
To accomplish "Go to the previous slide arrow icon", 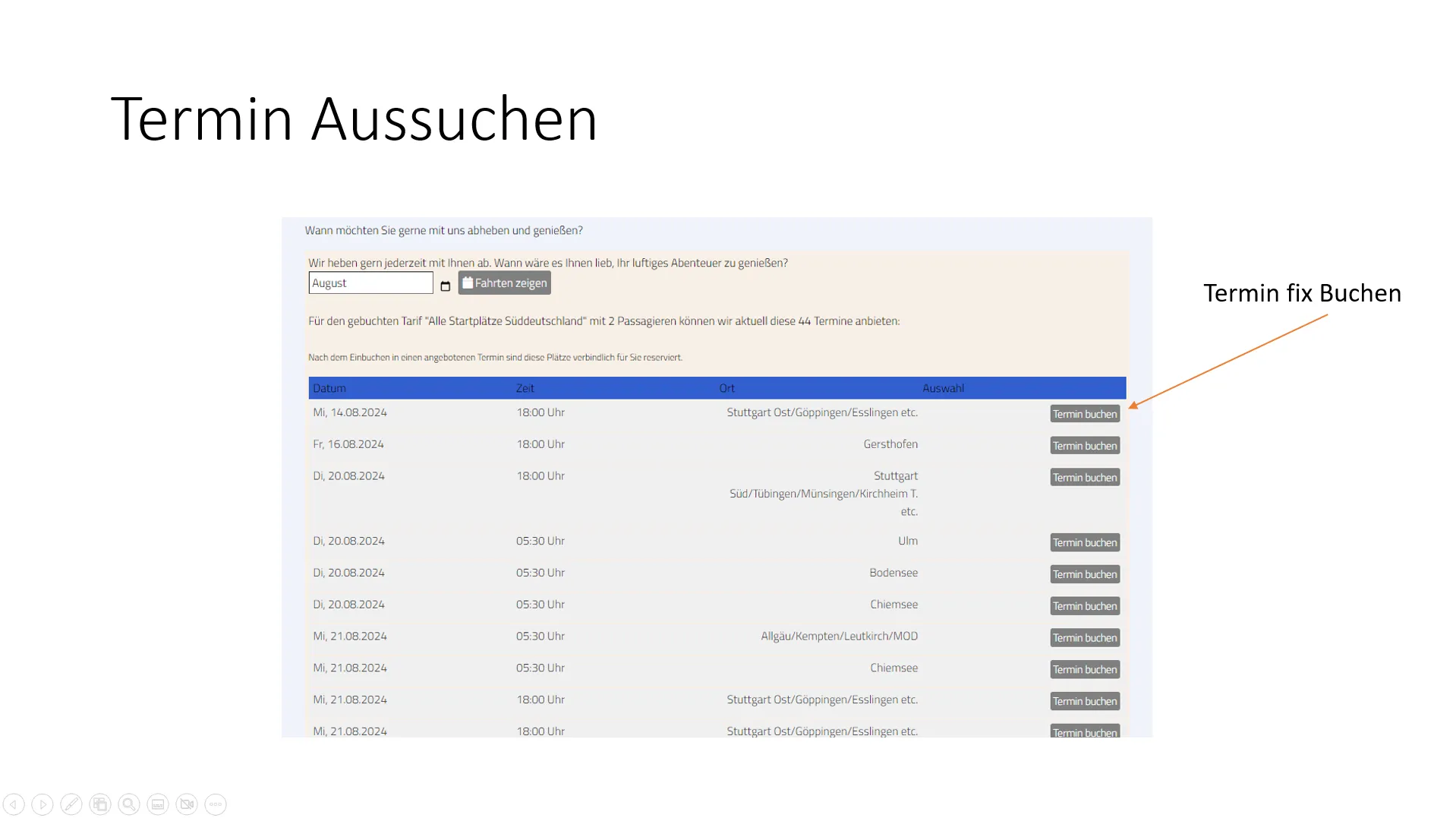I will pos(14,804).
